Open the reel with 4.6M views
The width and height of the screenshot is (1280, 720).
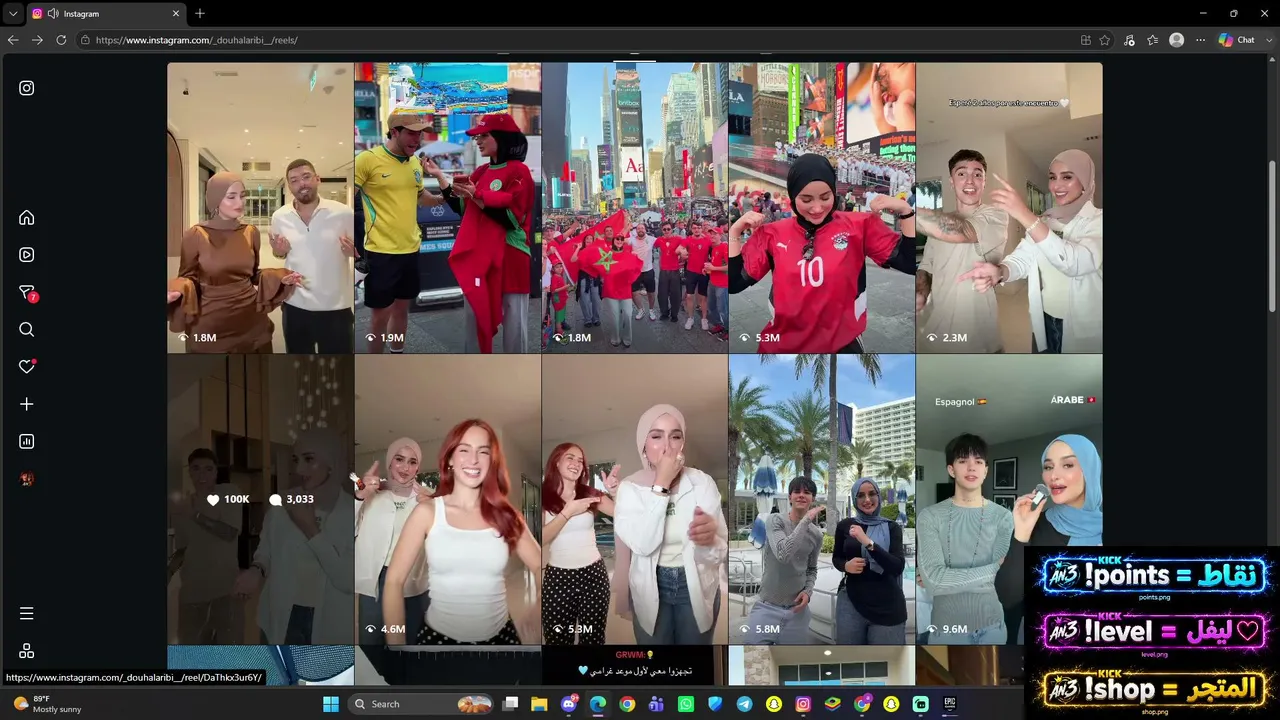[x=448, y=499]
